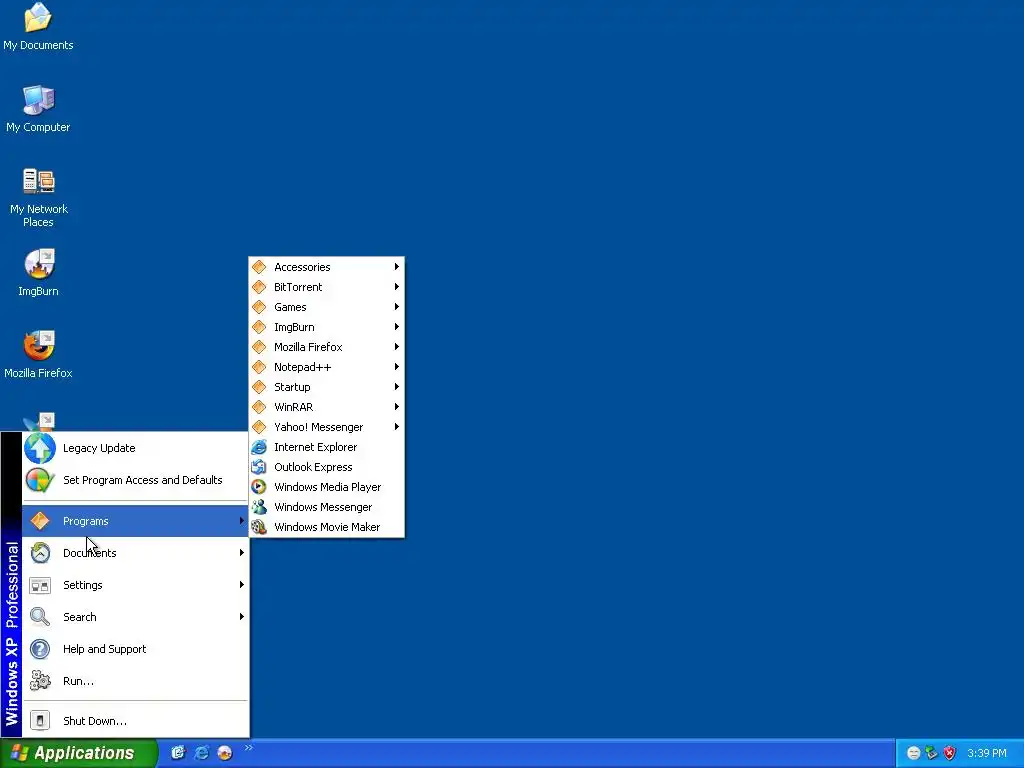Click the WinRAR program group icon
The height and width of the screenshot is (768, 1024).
click(259, 407)
